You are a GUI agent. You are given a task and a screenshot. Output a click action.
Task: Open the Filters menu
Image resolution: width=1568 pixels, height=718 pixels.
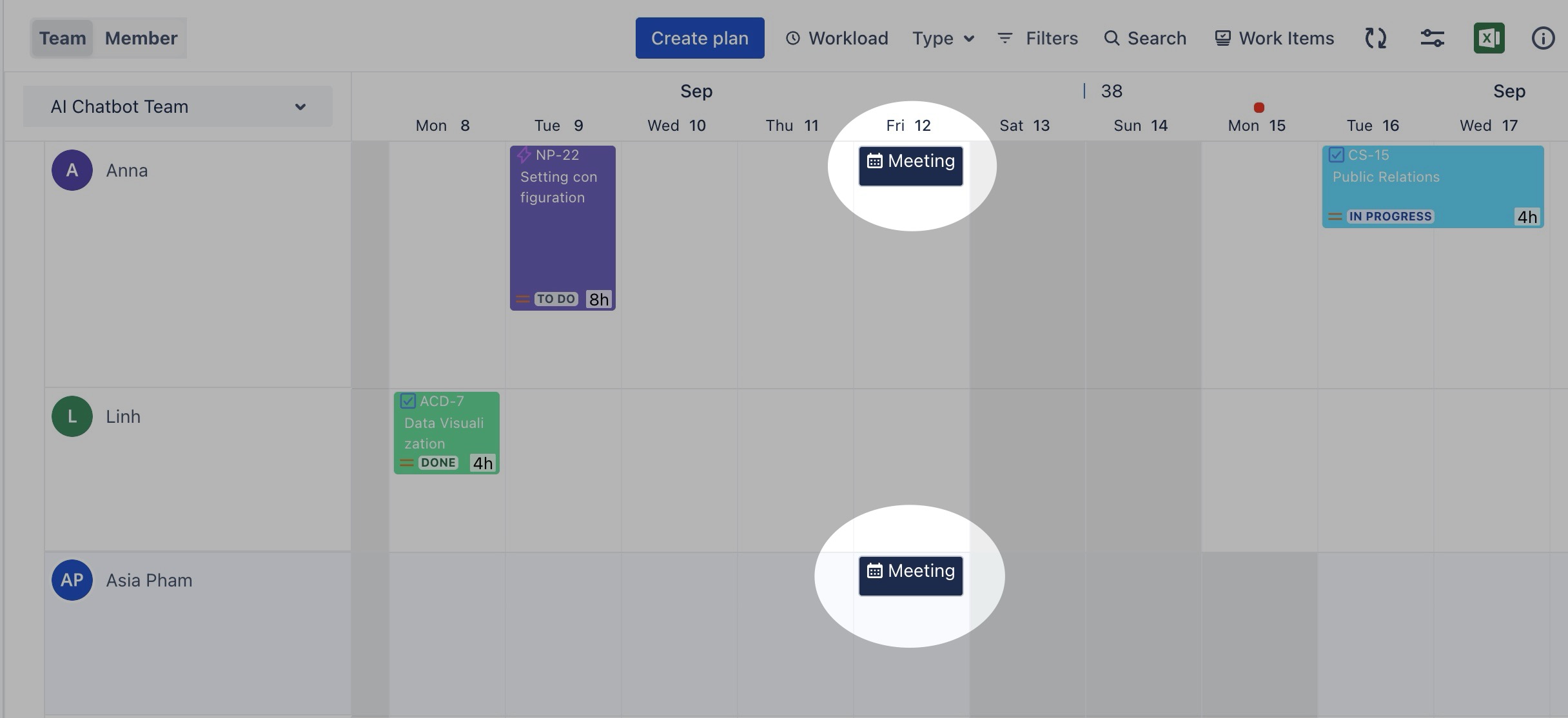tap(1037, 38)
